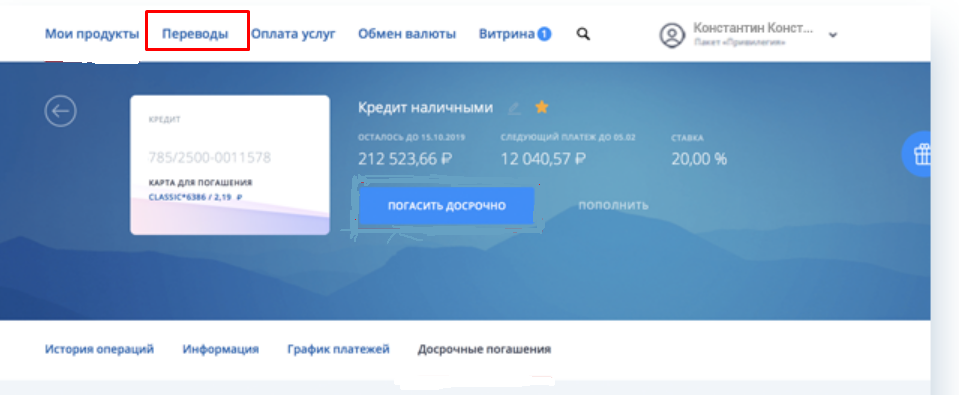Click CLASSIC*6386 repayment card link
Image resolution: width=959 pixels, height=395 pixels.
click(195, 198)
